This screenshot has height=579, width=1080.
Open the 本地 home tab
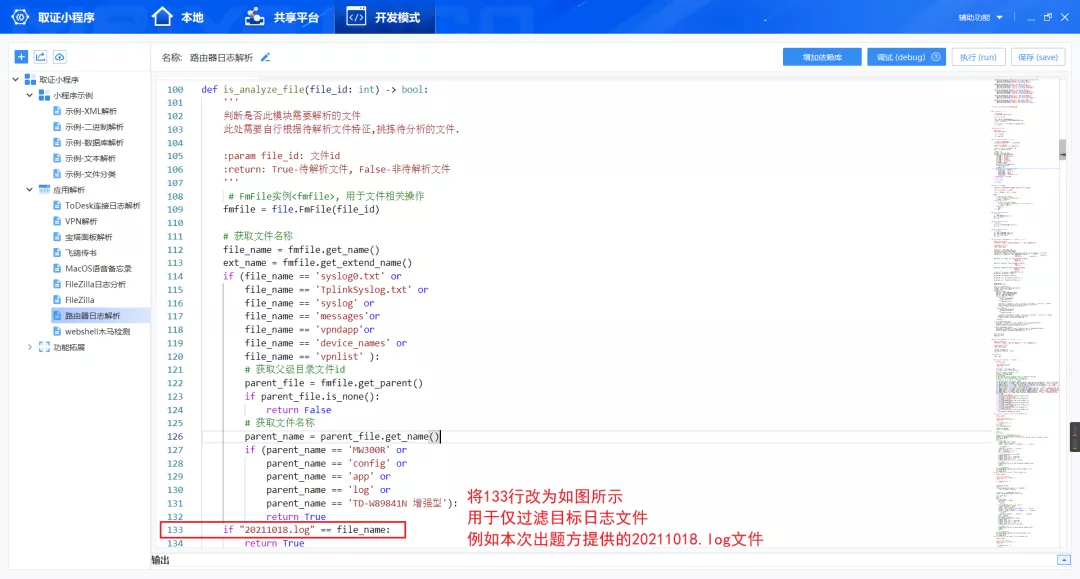click(x=178, y=17)
